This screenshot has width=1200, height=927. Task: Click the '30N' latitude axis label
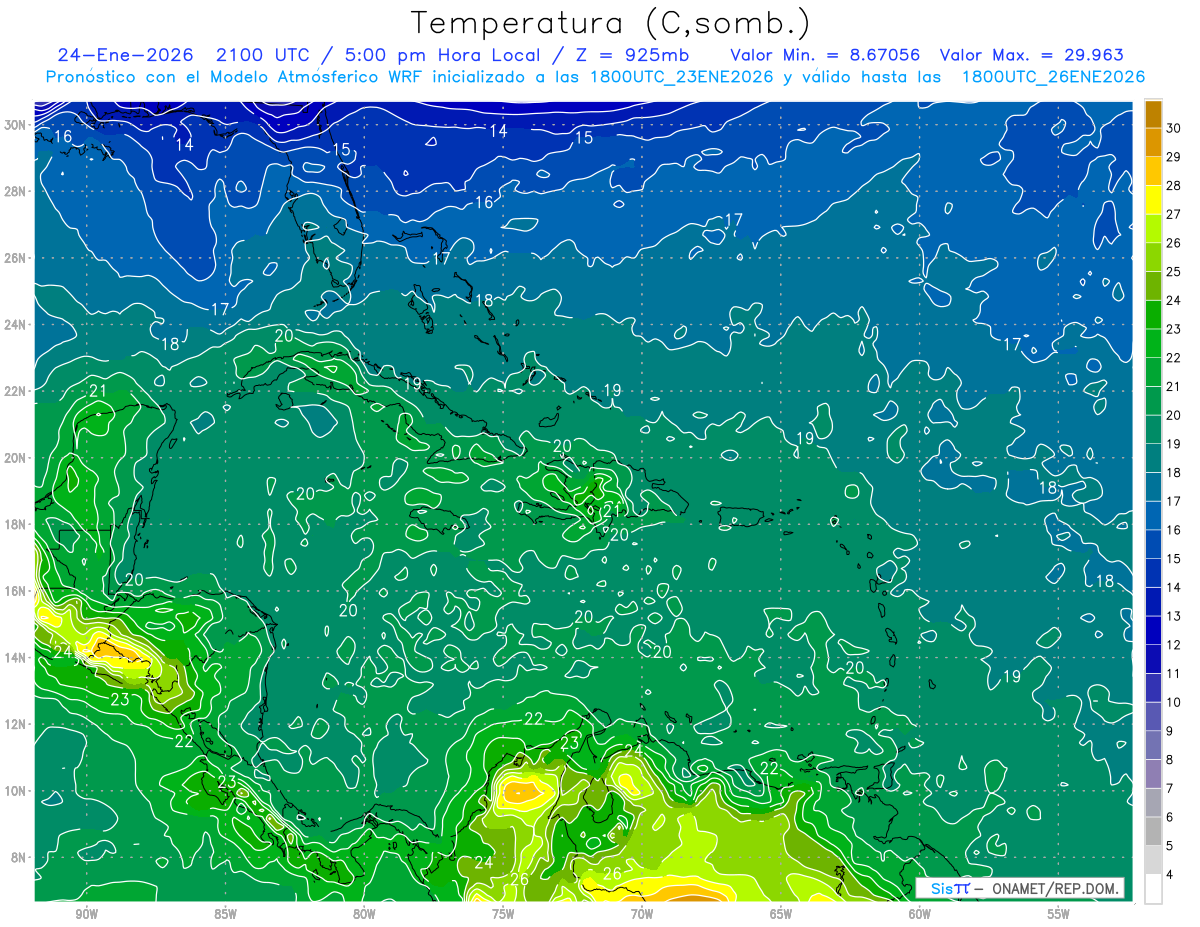pyautogui.click(x=16, y=125)
